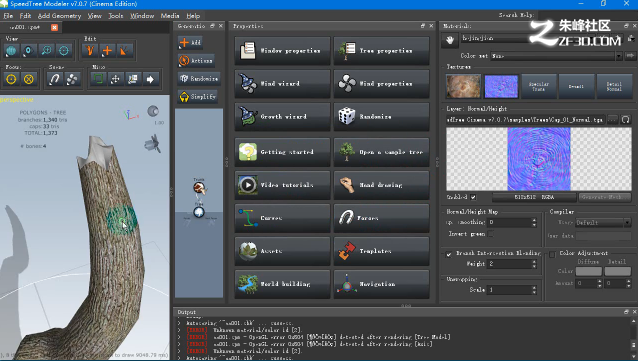638x361 pixels.
Task: Float the Output panel
Action: [x=626, y=312]
